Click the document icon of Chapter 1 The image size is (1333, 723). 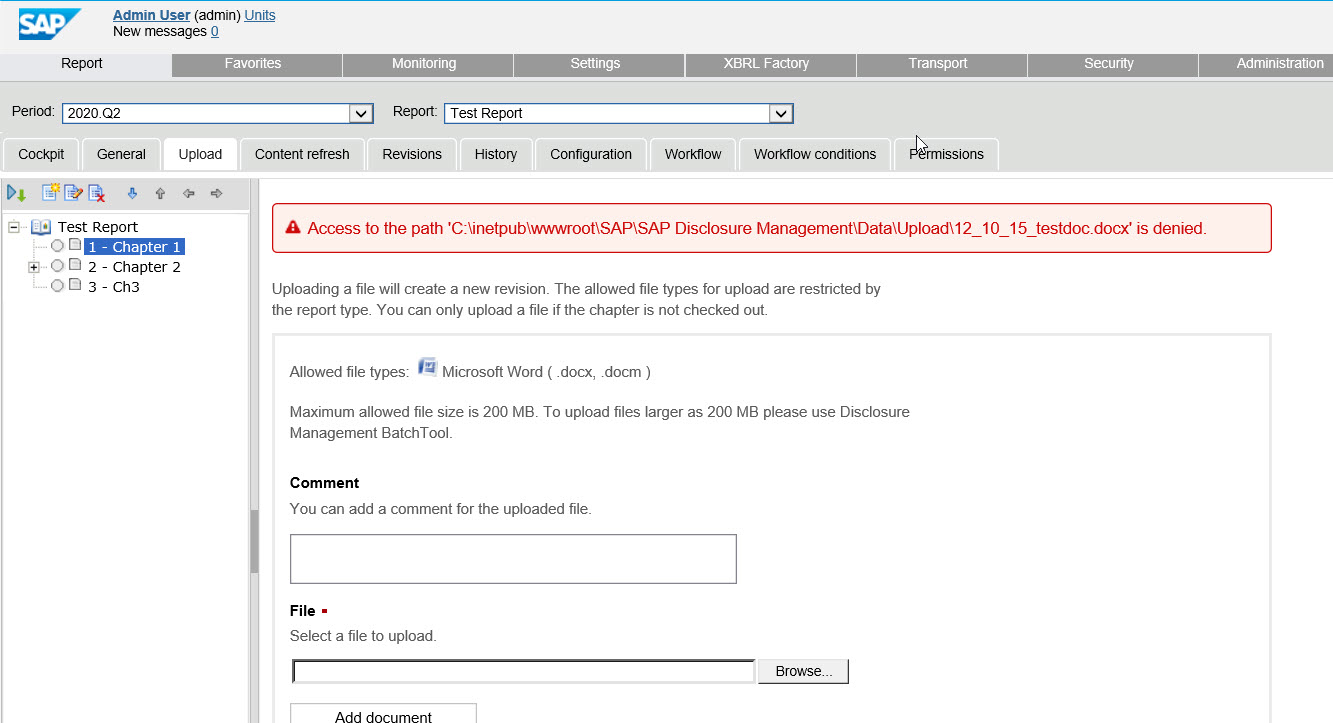tap(75, 246)
